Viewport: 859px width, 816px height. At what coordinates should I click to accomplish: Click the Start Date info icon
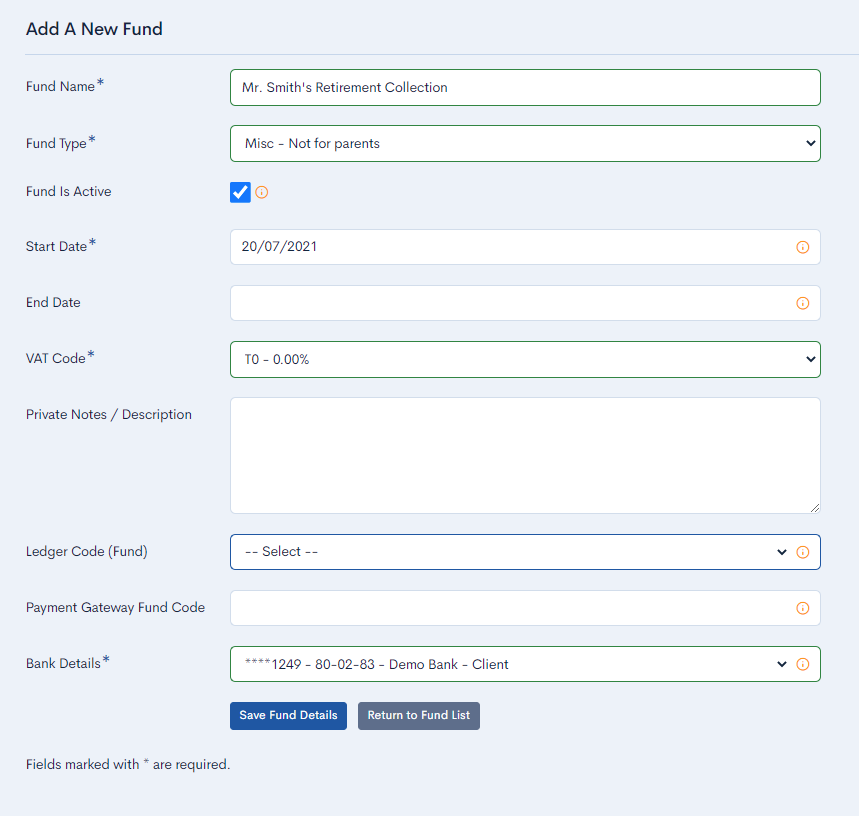click(x=803, y=247)
